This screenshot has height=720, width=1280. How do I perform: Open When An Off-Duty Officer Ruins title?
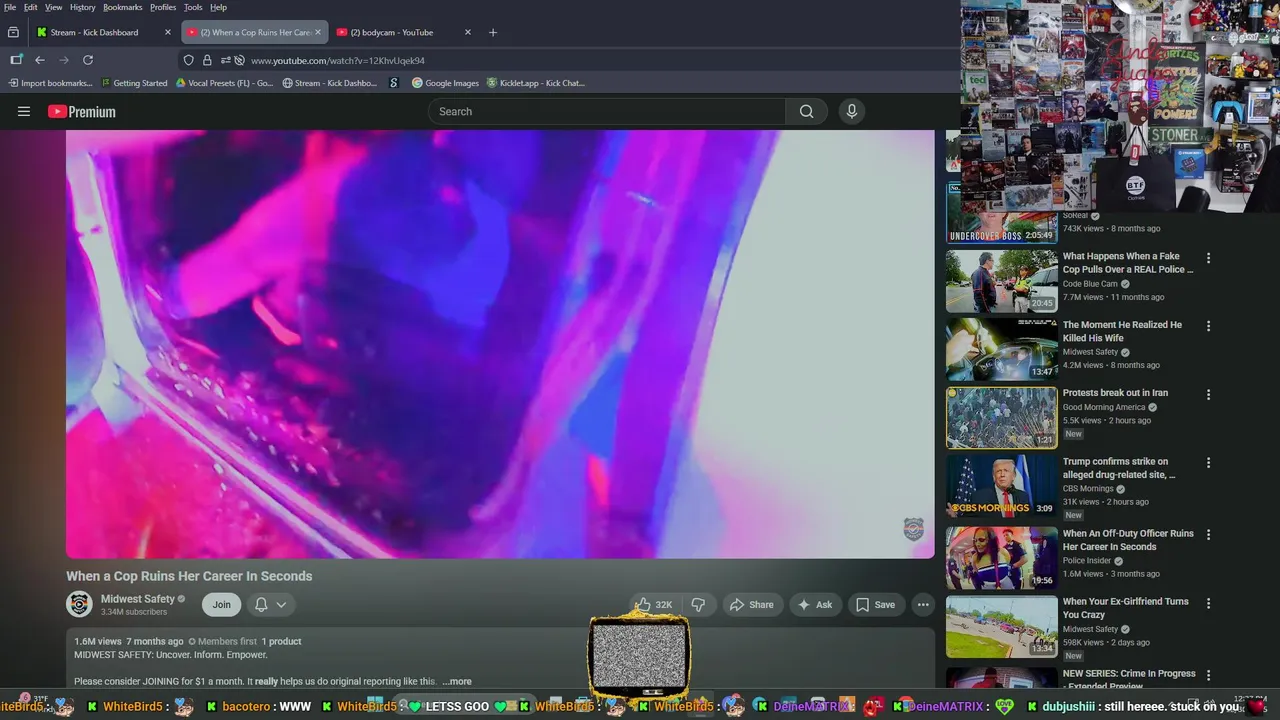pyautogui.click(x=1128, y=540)
